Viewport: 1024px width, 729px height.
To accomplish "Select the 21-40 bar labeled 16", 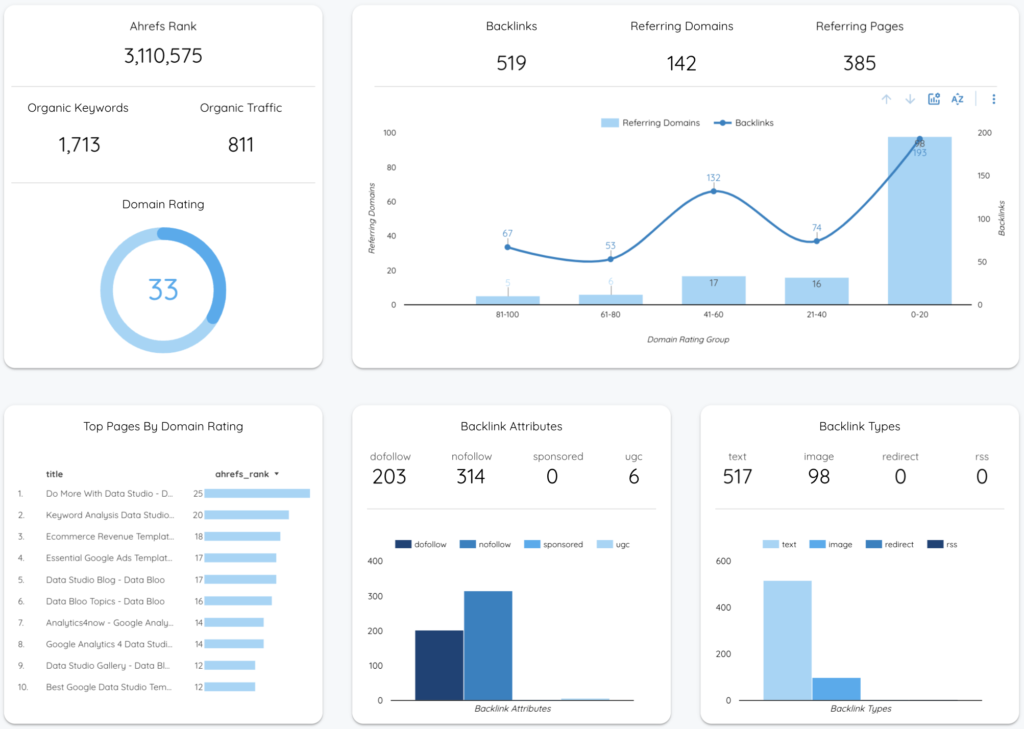I will point(816,291).
